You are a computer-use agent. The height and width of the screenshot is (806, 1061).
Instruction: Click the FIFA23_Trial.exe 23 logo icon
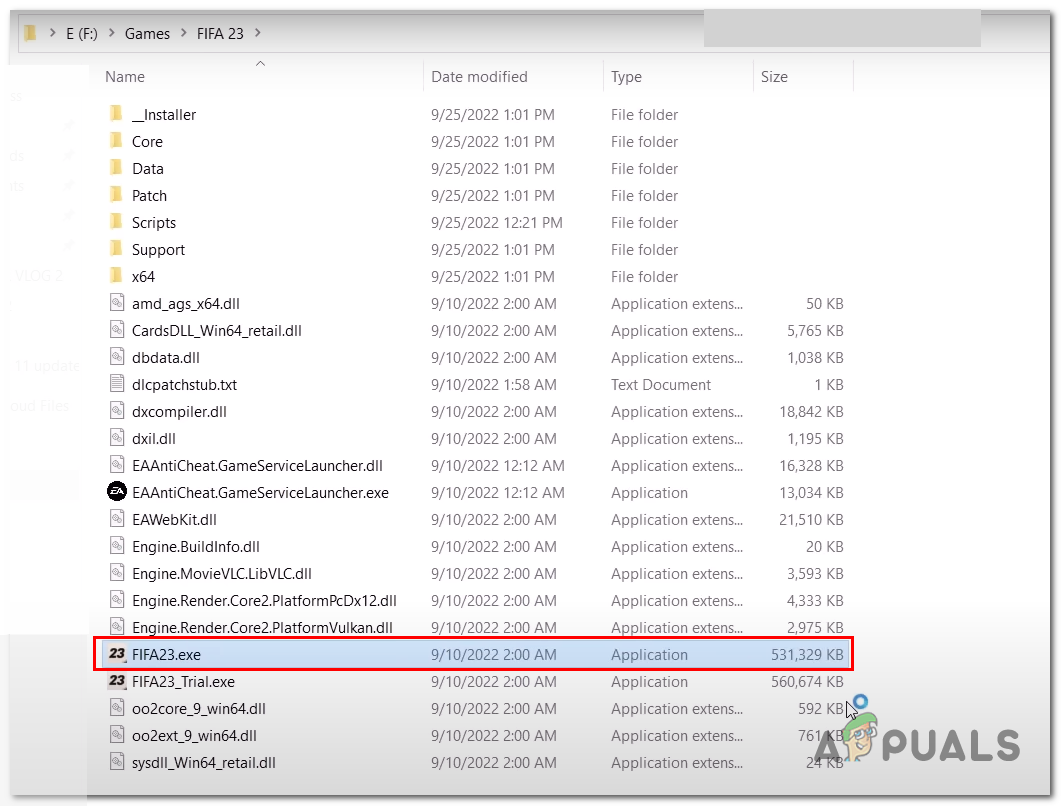(x=117, y=681)
